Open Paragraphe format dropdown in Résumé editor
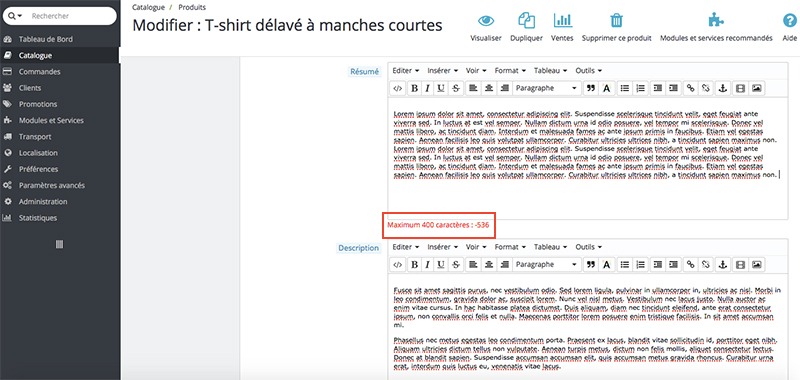Screen dimensions: 800x380 [546, 88]
